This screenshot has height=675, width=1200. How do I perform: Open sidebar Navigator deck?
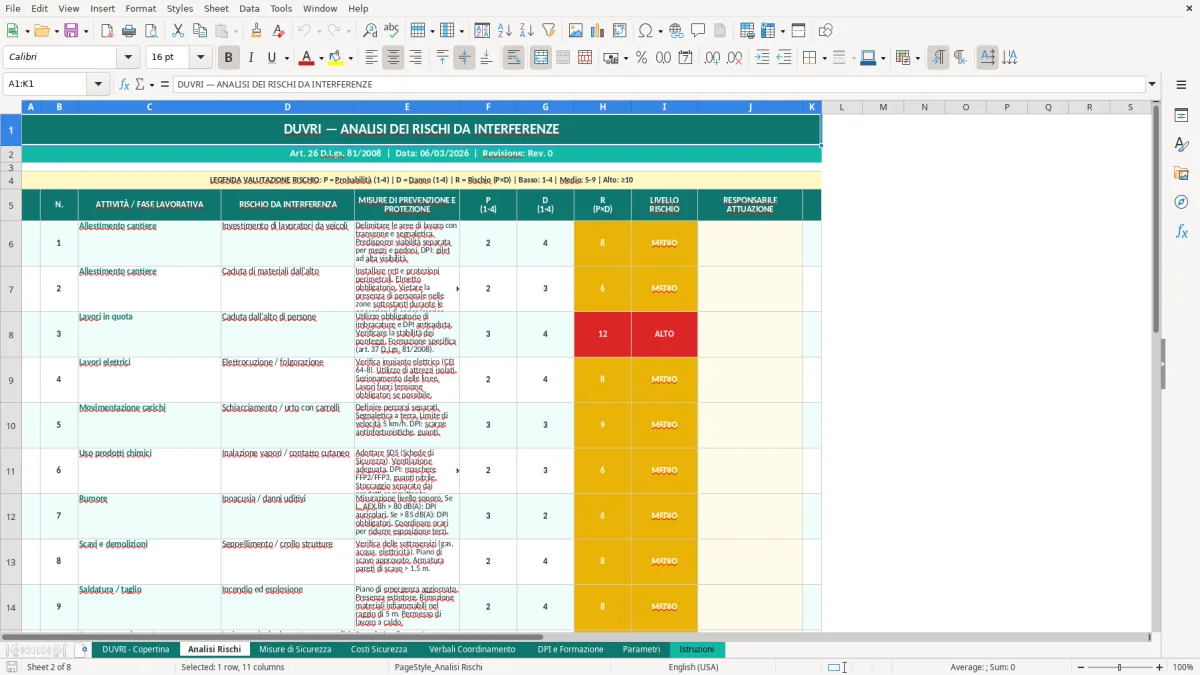[x=1181, y=203]
